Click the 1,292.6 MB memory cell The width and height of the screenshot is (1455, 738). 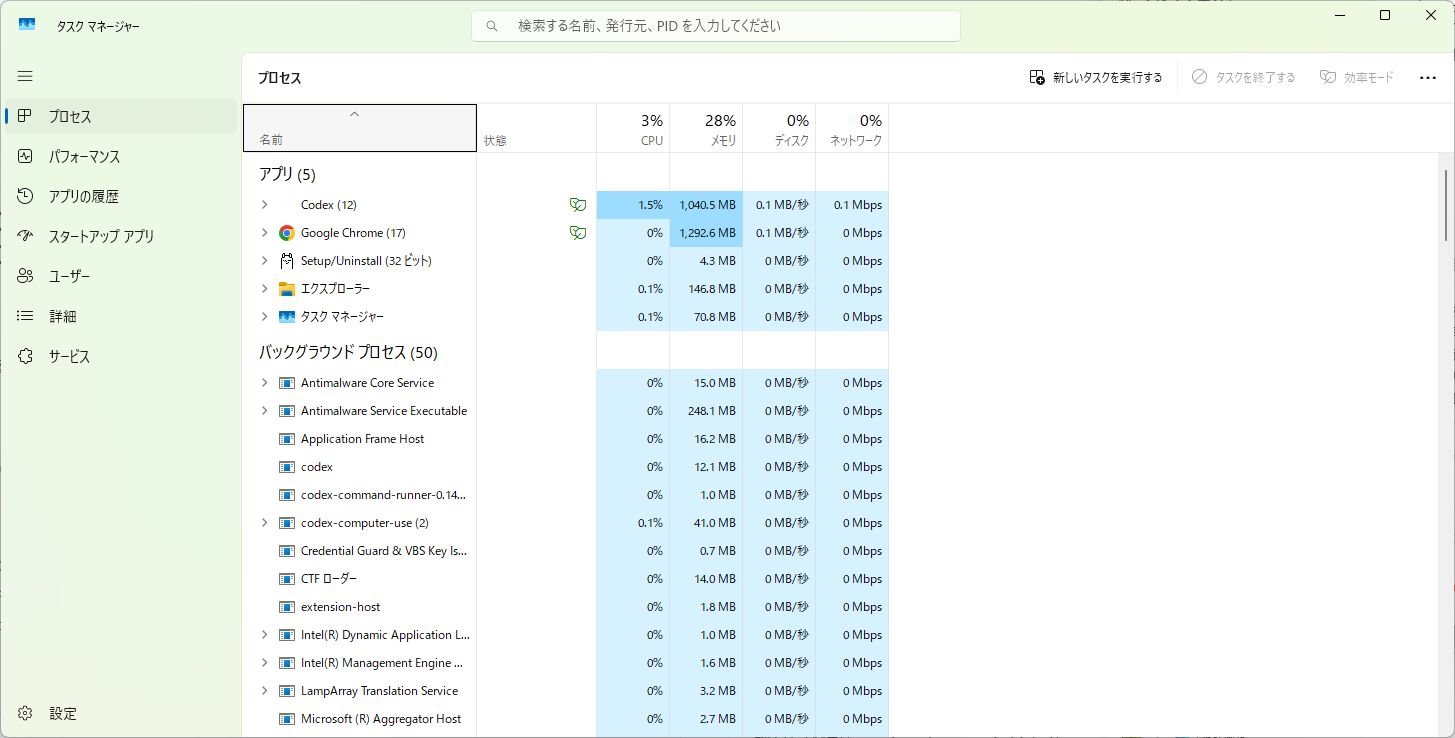click(x=706, y=233)
